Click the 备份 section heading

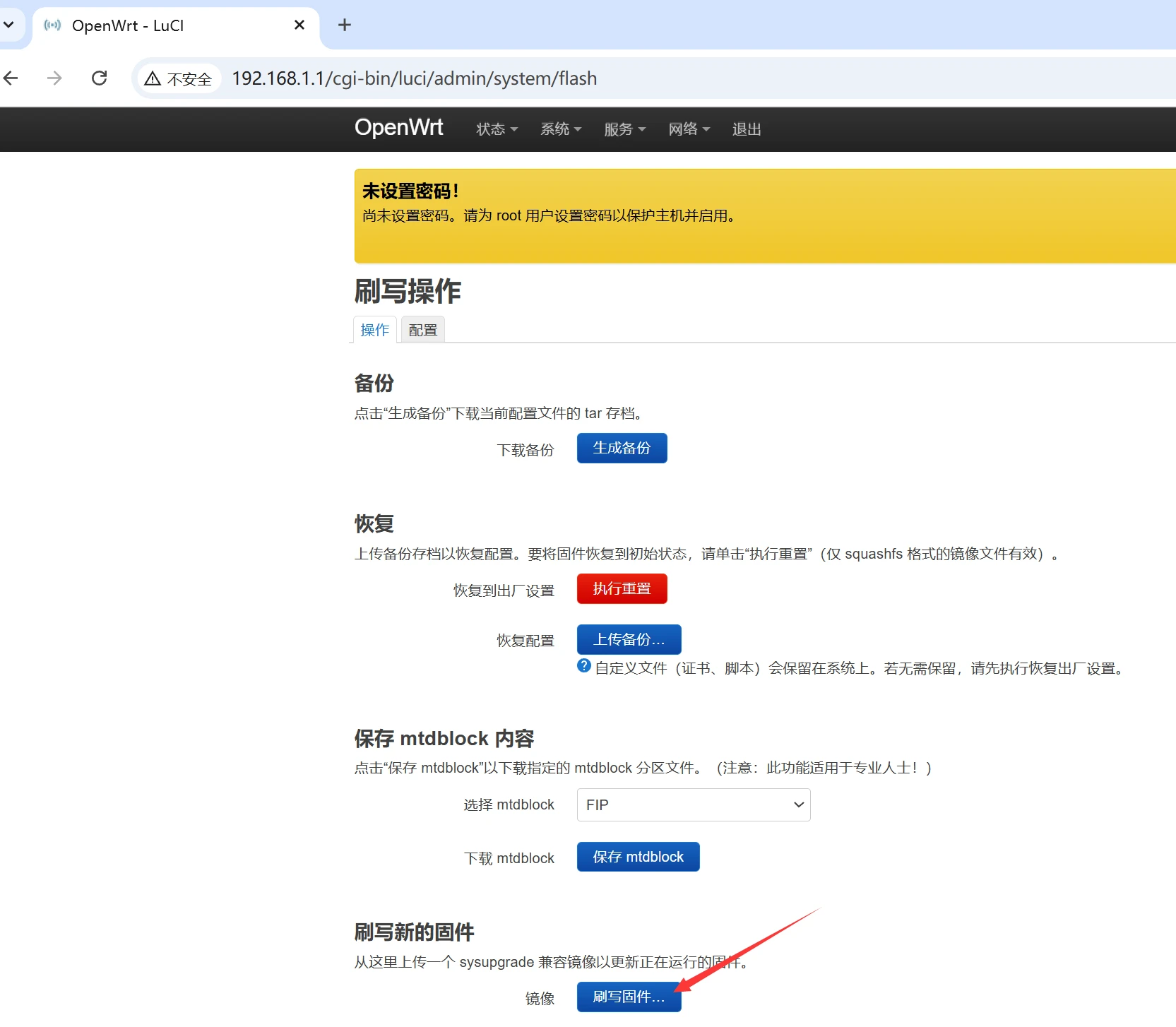click(x=374, y=383)
